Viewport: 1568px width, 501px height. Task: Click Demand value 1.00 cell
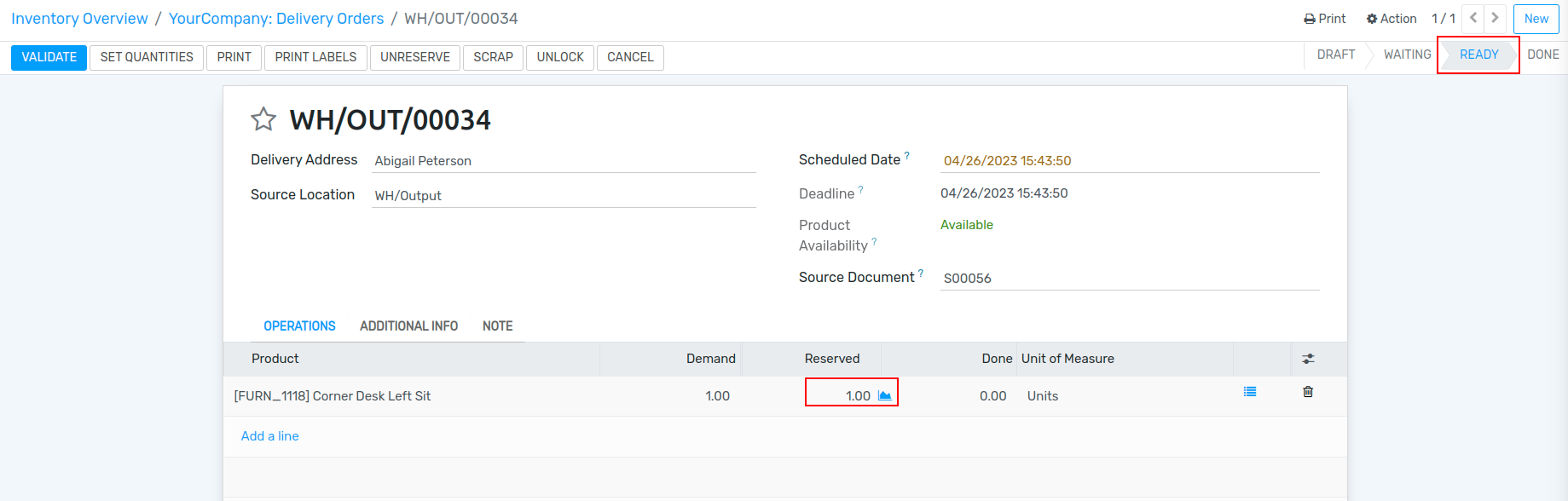670,396
